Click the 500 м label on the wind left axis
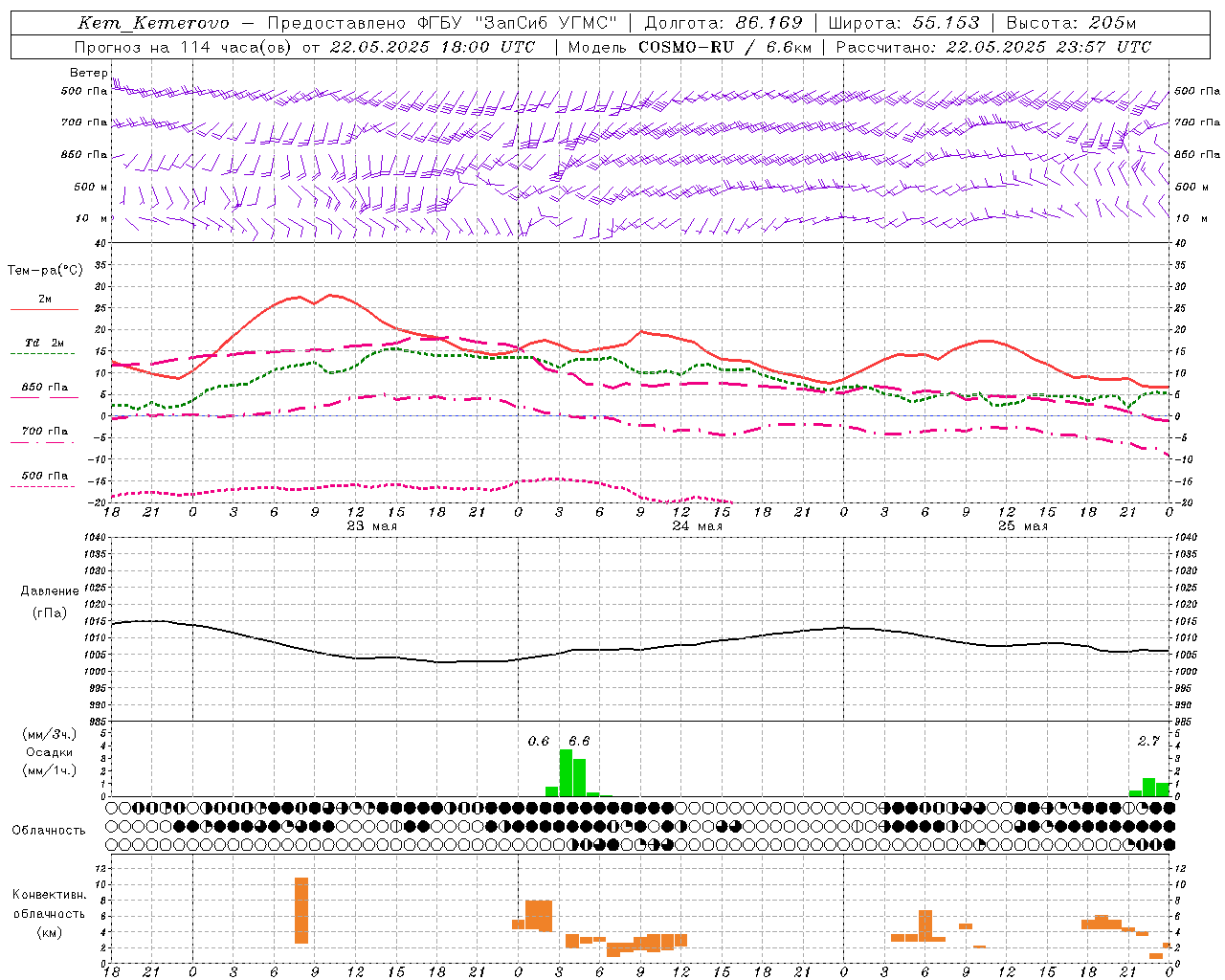Screen dimensions: 1225x980 point(92,188)
